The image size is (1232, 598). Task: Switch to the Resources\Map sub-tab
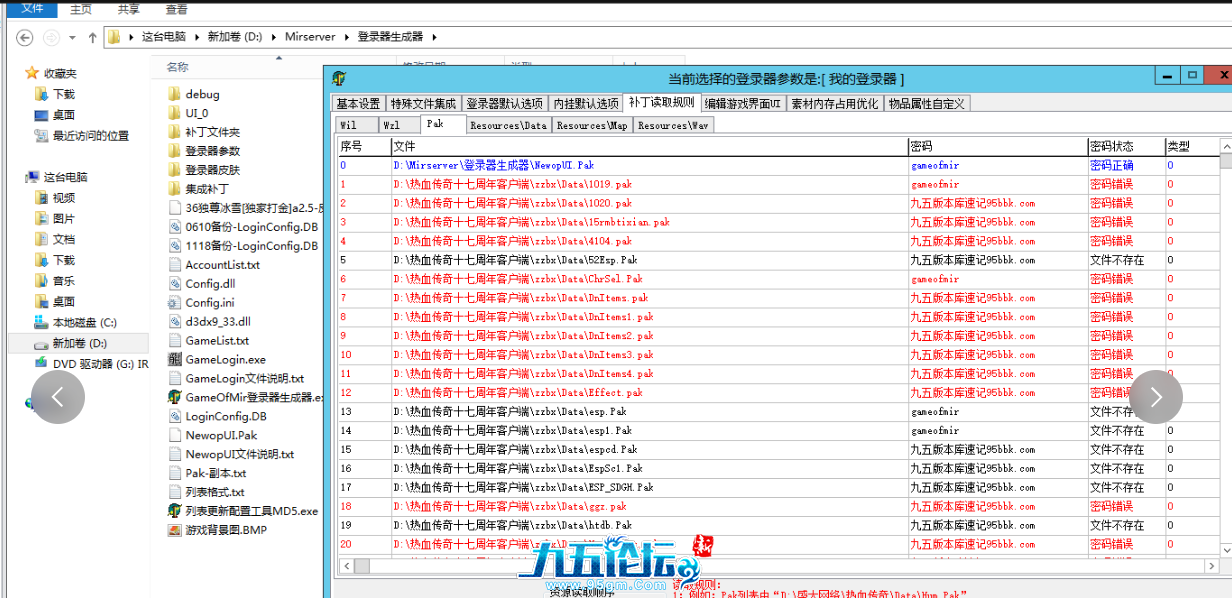[592, 125]
